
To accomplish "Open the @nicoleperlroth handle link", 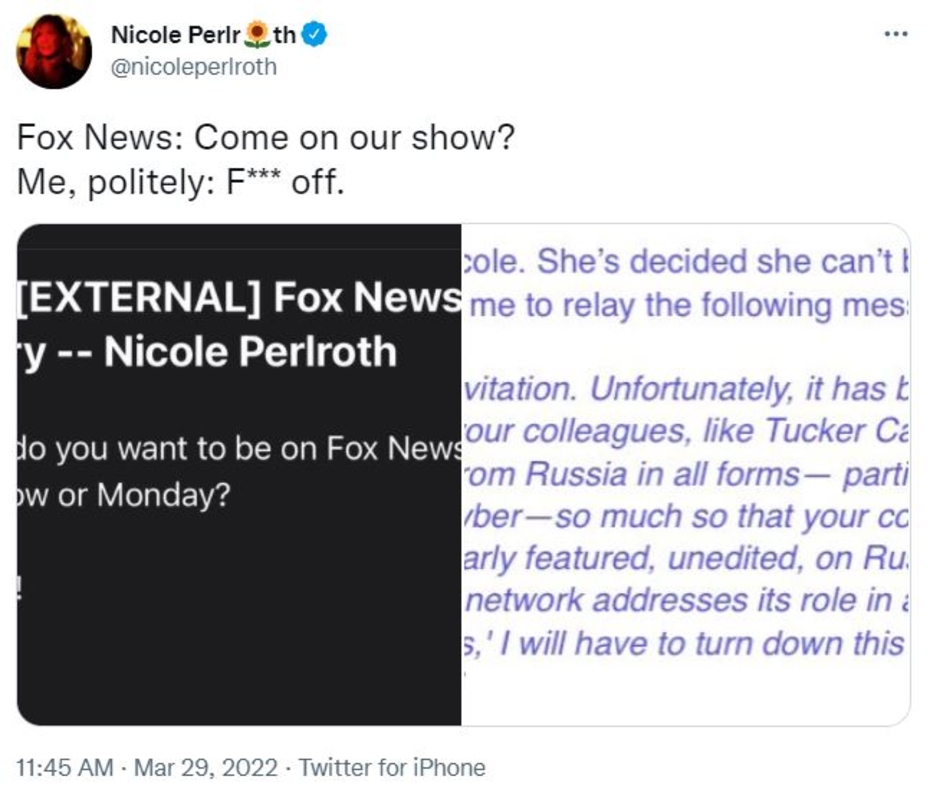I will 194,67.
